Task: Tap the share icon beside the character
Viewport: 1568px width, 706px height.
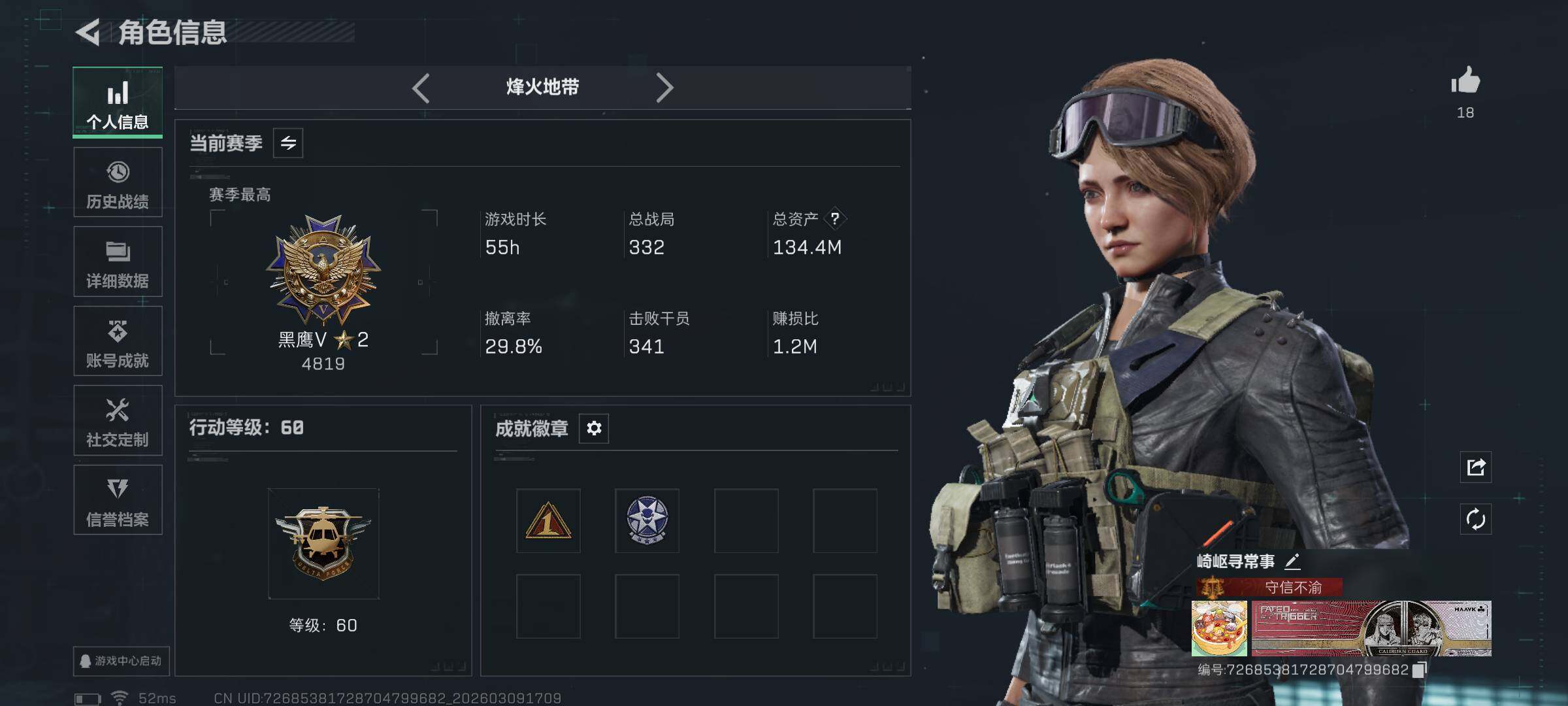Action: pyautogui.click(x=1476, y=467)
